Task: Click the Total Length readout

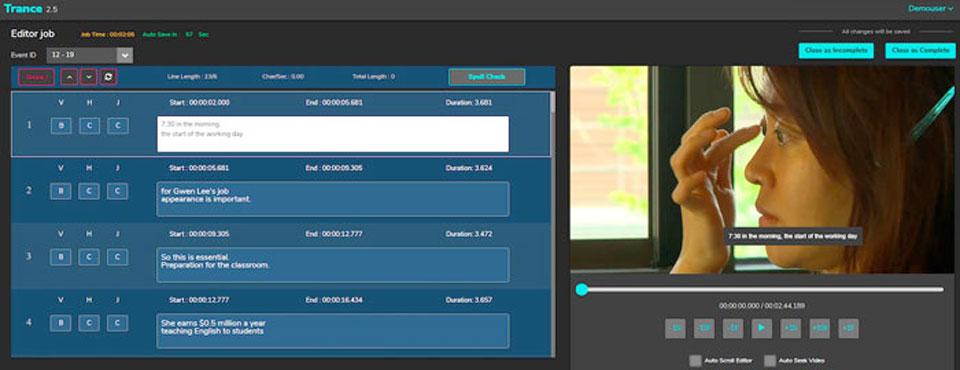Action: point(373,77)
